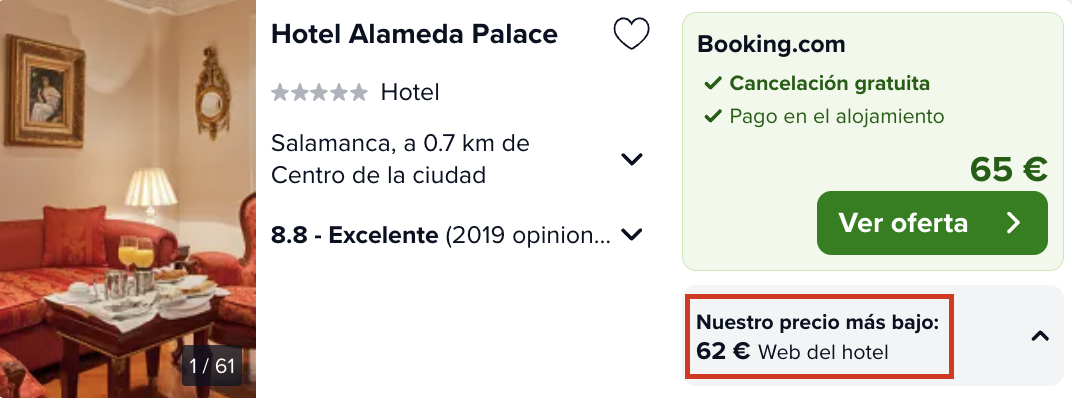Open the 8.8 Excelente opinions text

441,235
